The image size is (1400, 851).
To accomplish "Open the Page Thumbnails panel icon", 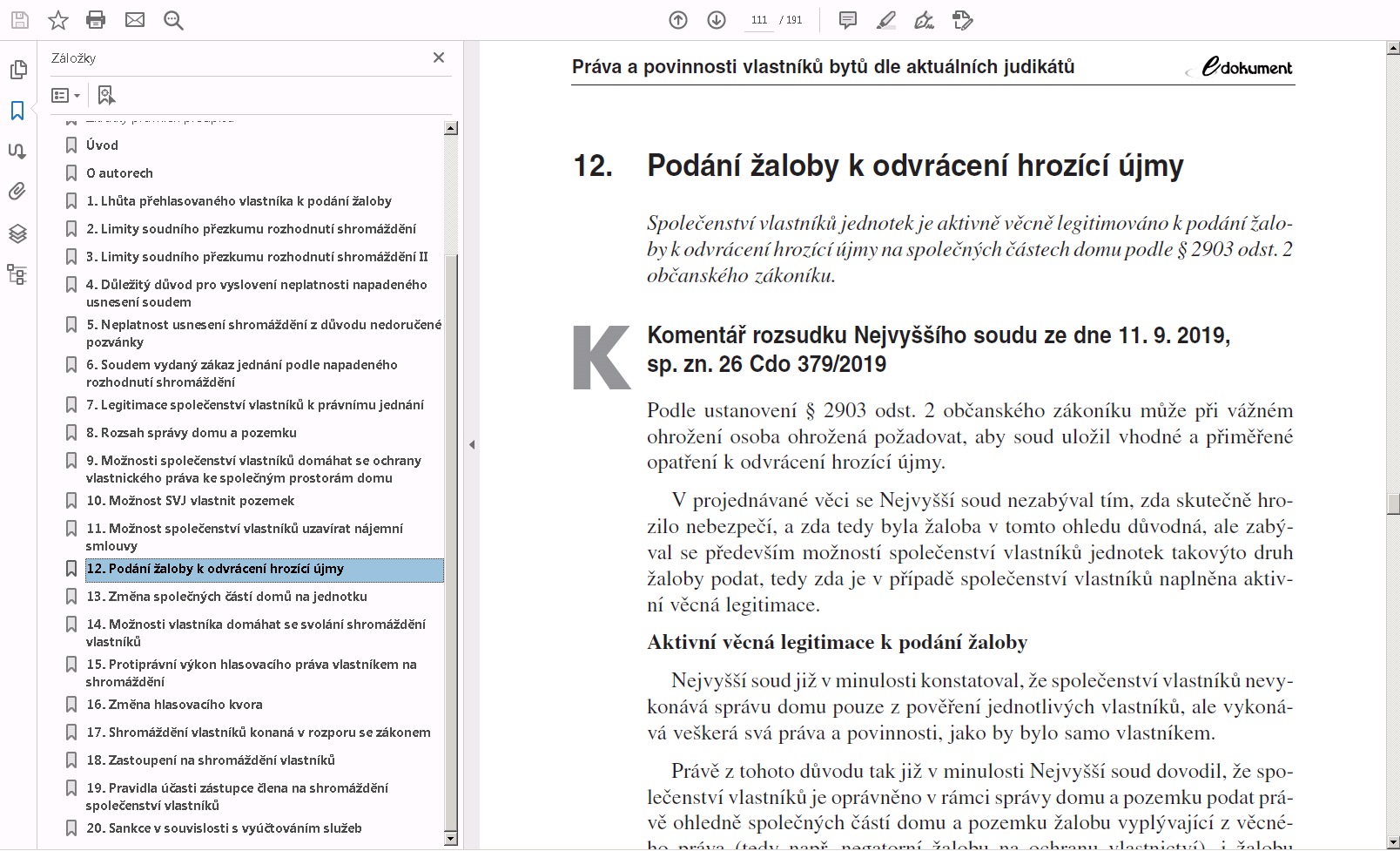I will pyautogui.click(x=17, y=70).
